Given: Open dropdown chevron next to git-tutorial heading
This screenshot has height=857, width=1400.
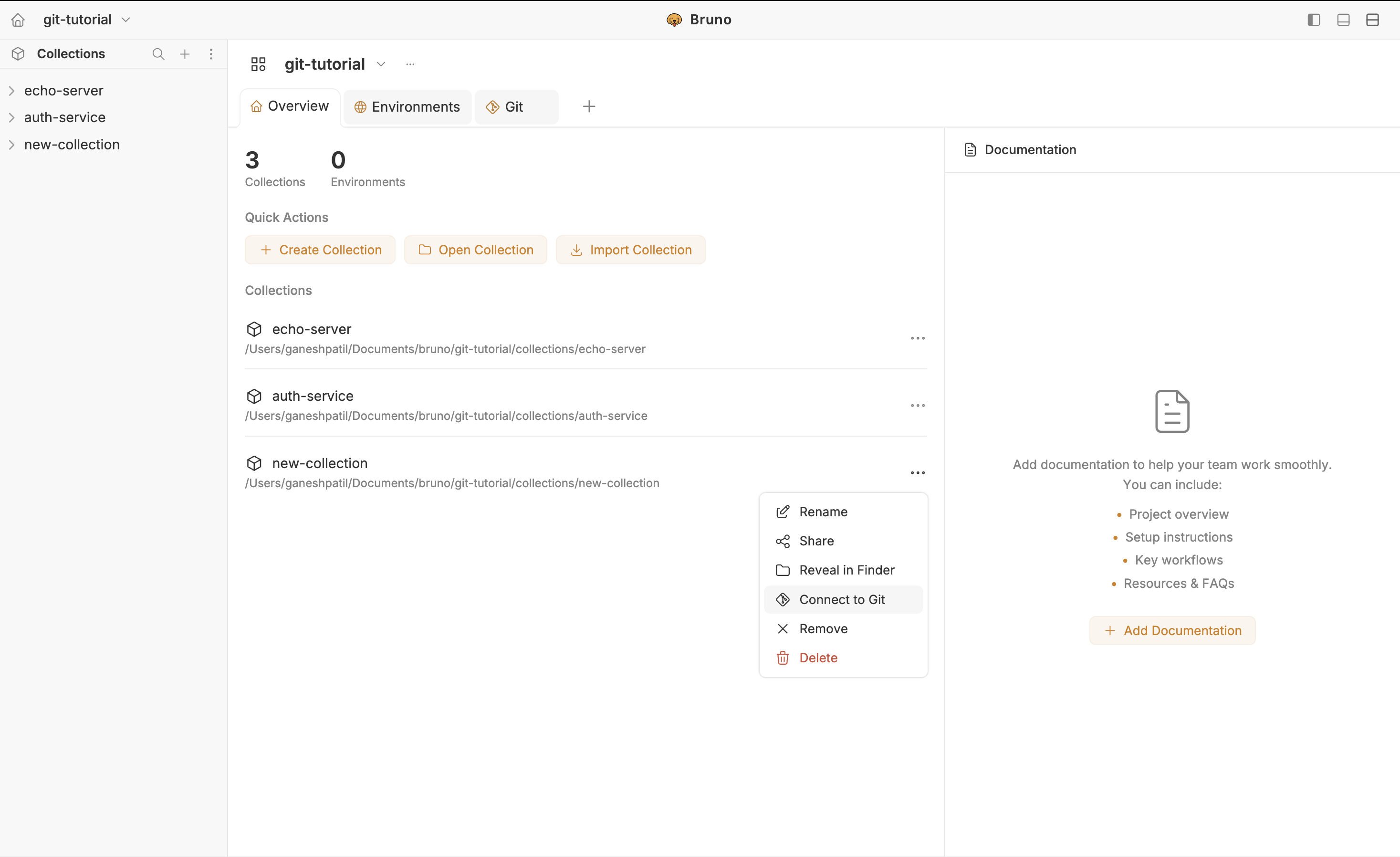Looking at the screenshot, I should pos(381,64).
